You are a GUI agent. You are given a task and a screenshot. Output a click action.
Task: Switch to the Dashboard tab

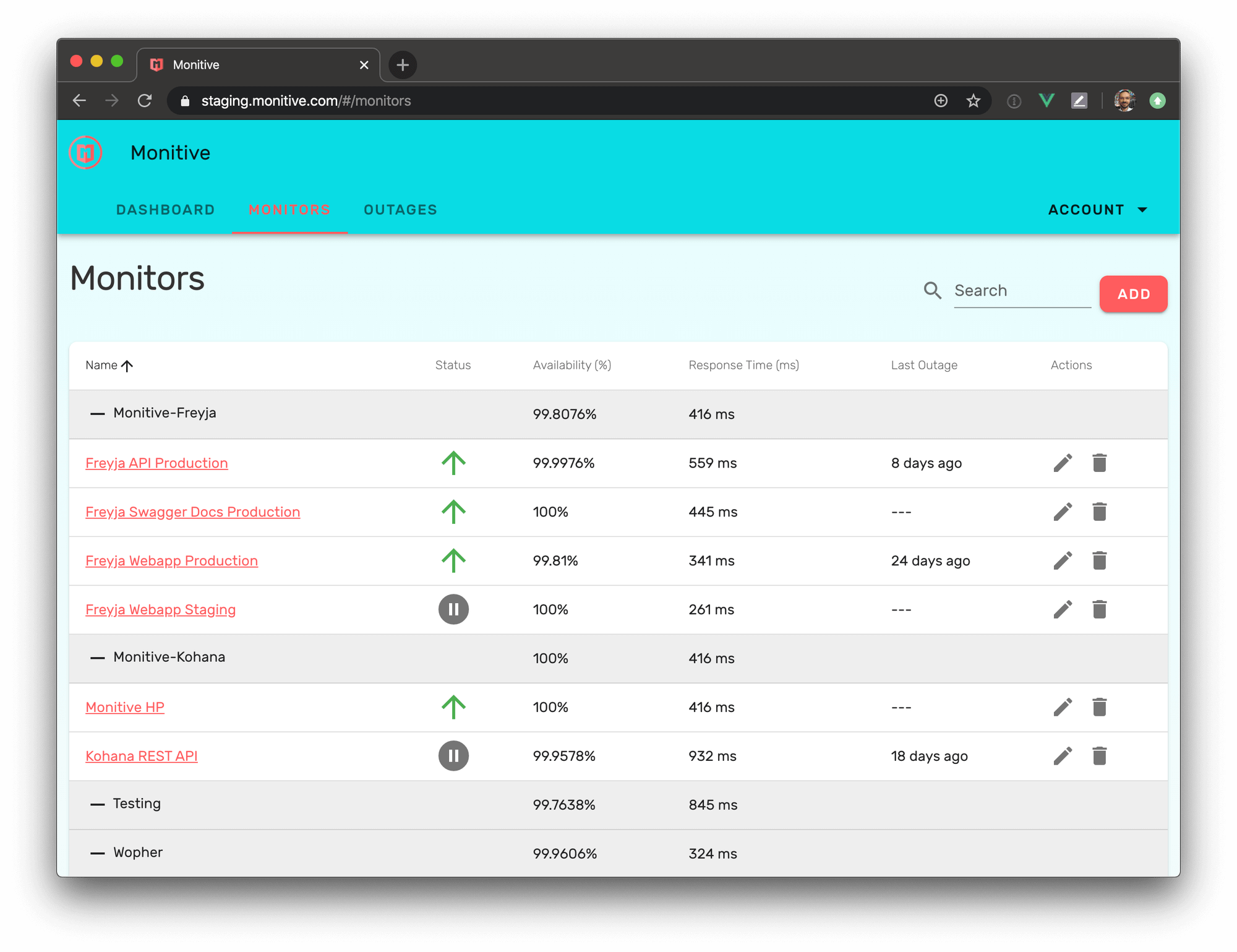coord(165,210)
